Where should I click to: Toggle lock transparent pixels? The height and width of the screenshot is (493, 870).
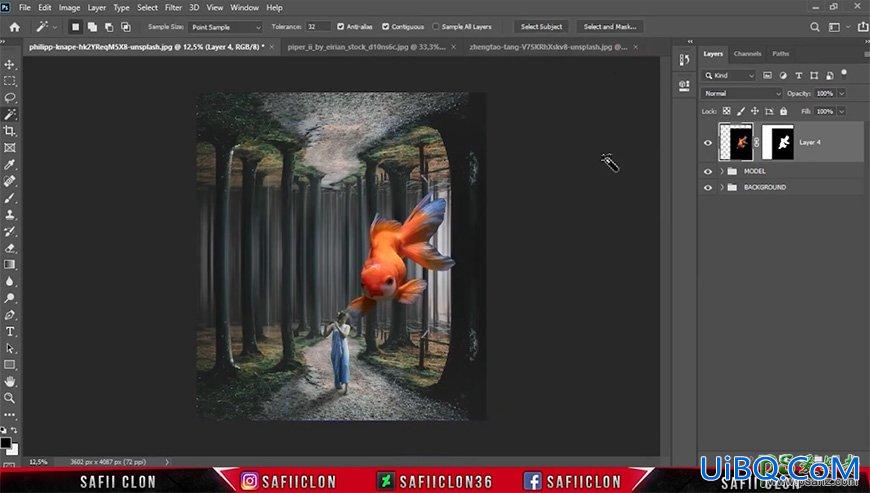pos(726,111)
